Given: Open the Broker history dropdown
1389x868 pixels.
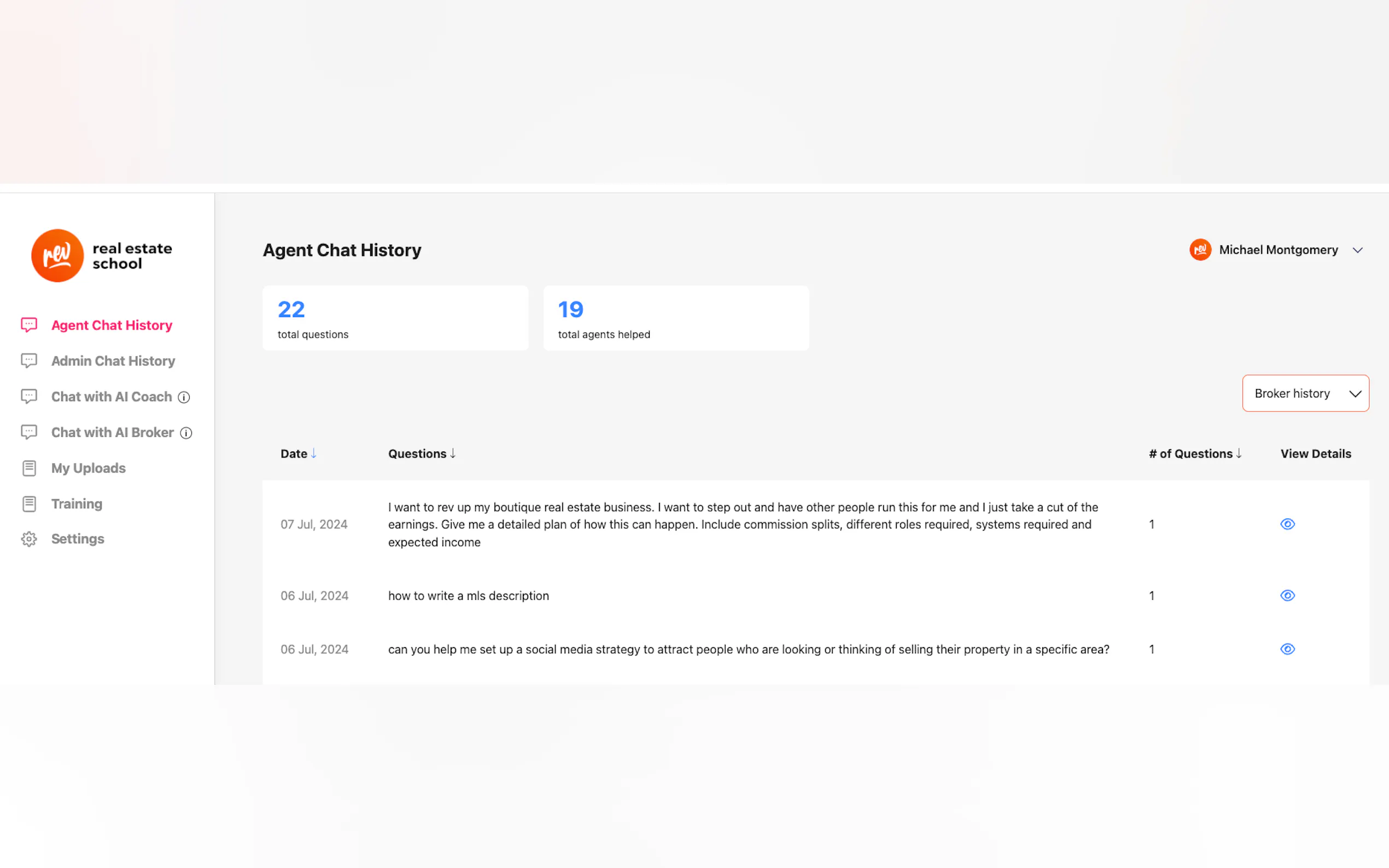Looking at the screenshot, I should click(x=1305, y=393).
